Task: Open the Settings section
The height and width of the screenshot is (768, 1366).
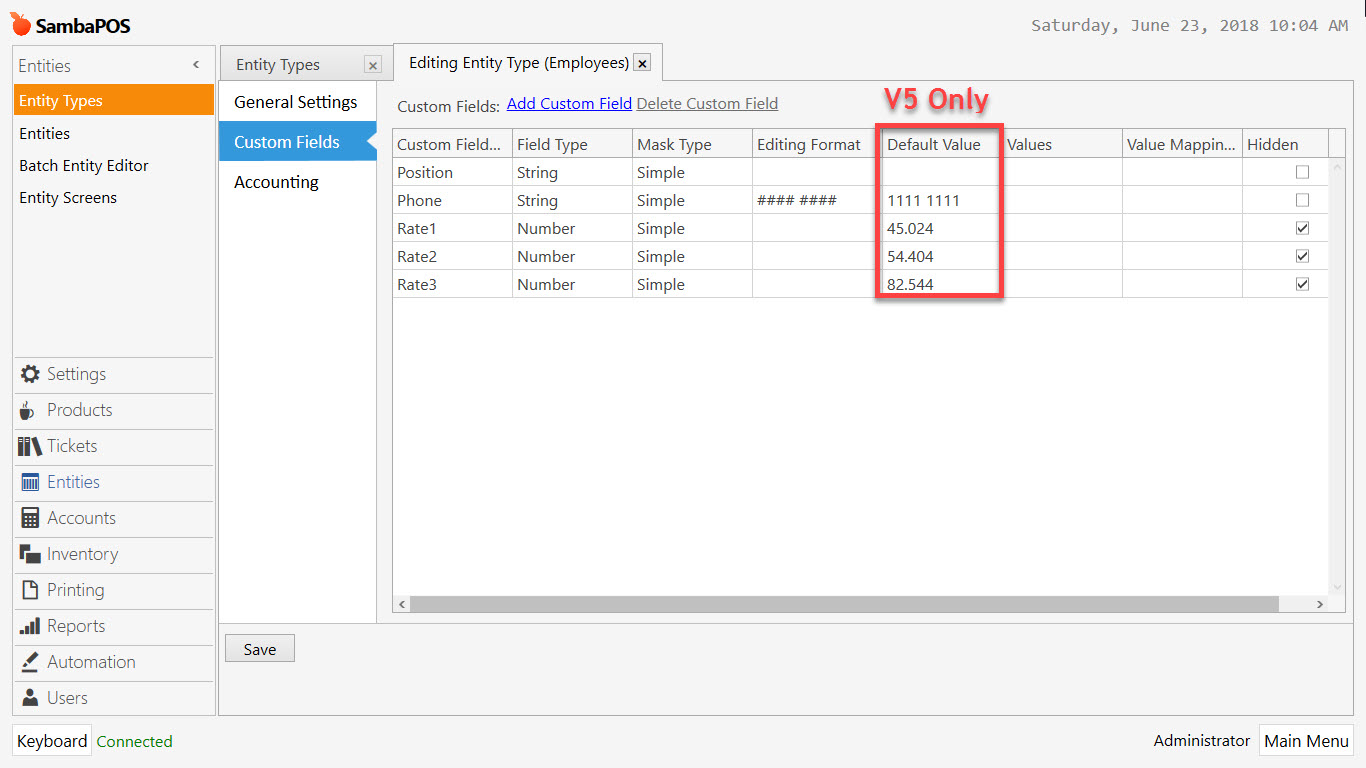Action: [75, 375]
